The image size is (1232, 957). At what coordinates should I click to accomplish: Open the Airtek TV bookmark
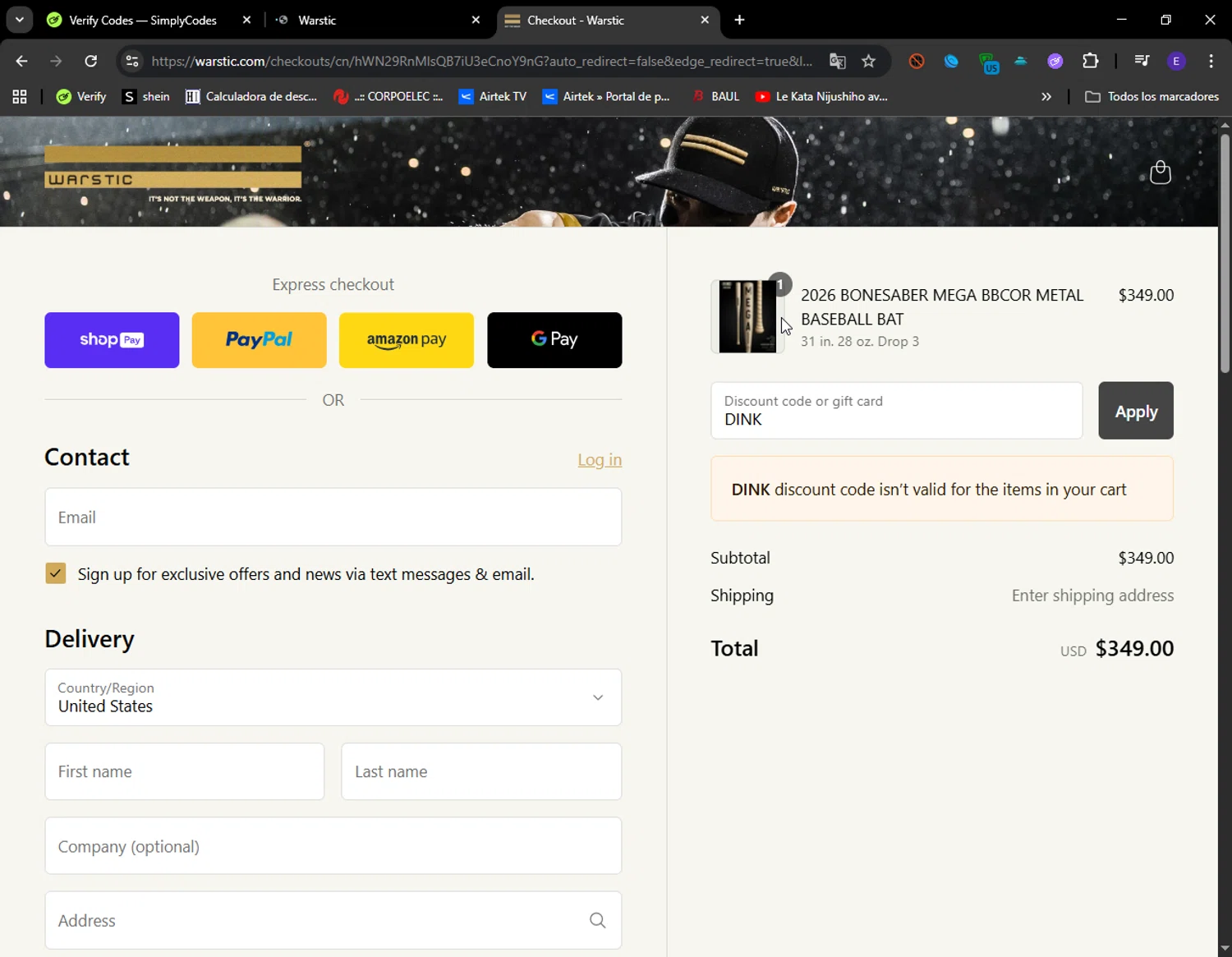click(x=493, y=96)
